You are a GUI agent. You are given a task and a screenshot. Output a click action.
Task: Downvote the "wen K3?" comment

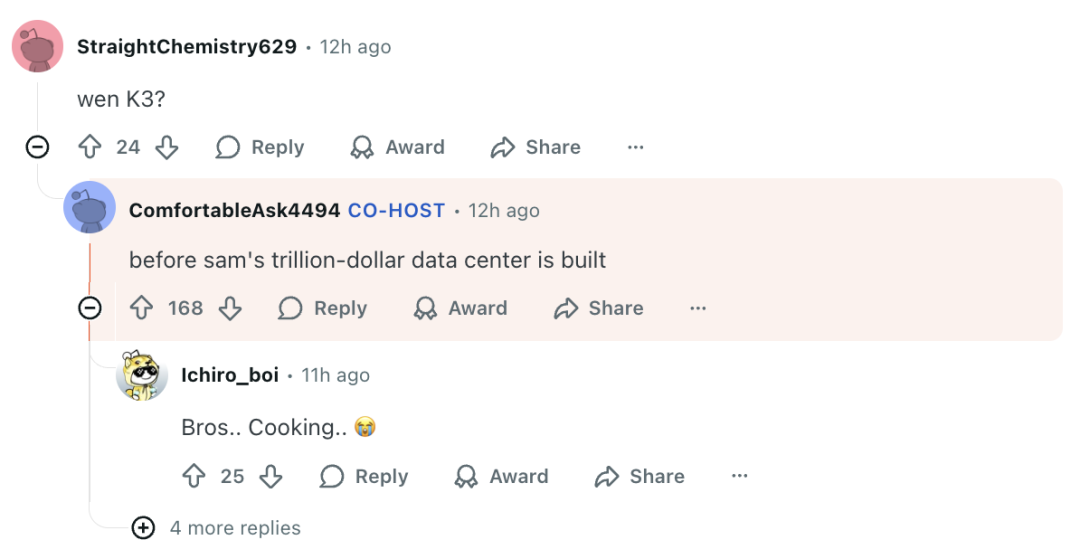(x=167, y=147)
